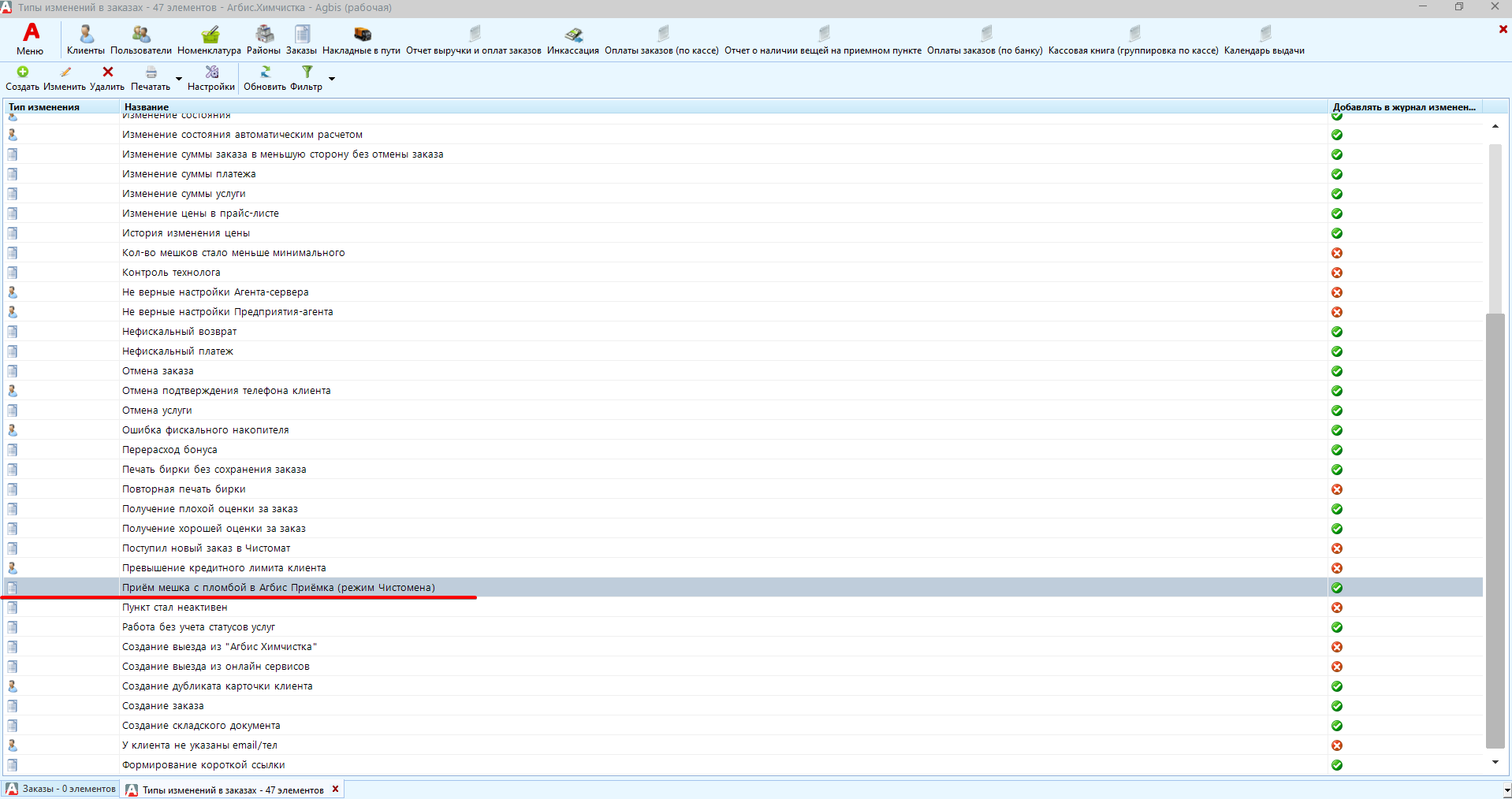Open Оплаты заказов (по кассе) report

tap(661, 39)
